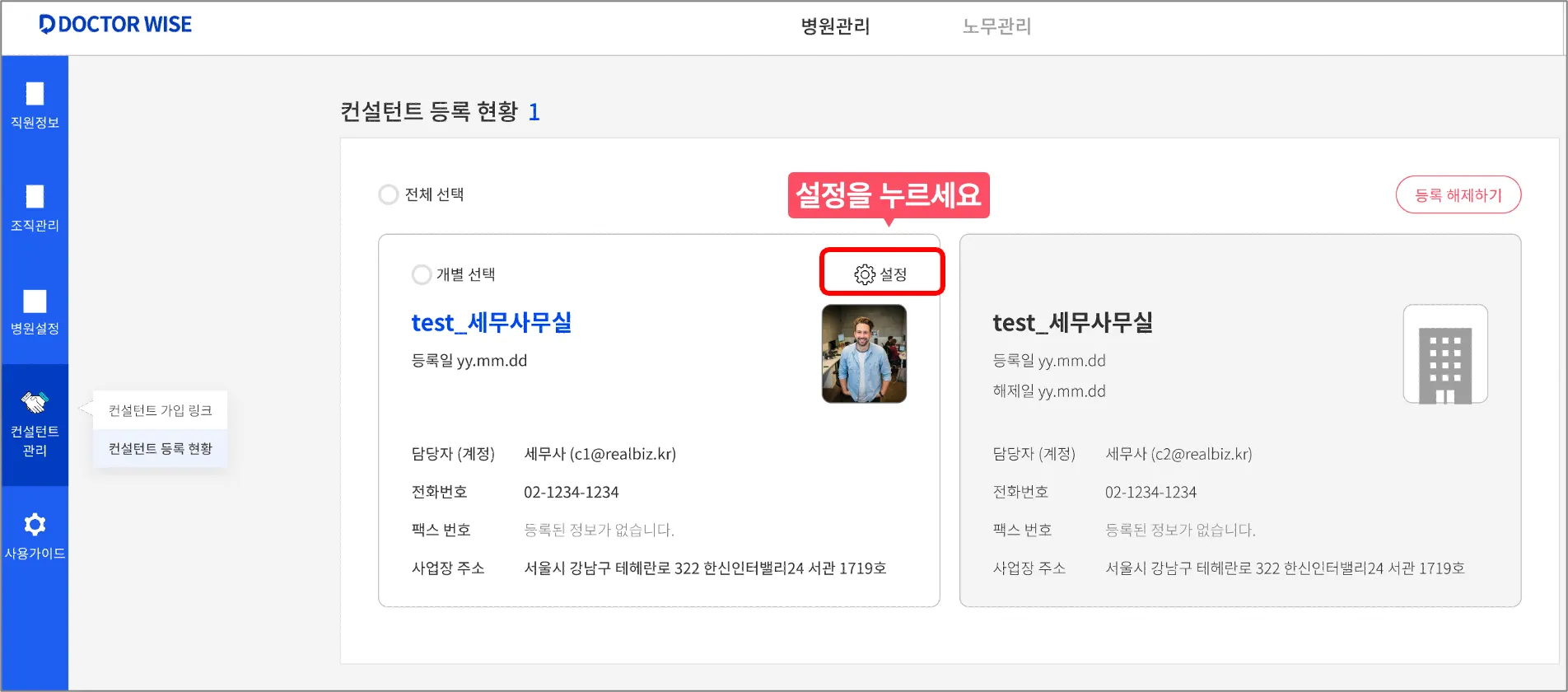
Task: Click the 설정을 누르세요 tooltip banner
Action: pos(888,195)
